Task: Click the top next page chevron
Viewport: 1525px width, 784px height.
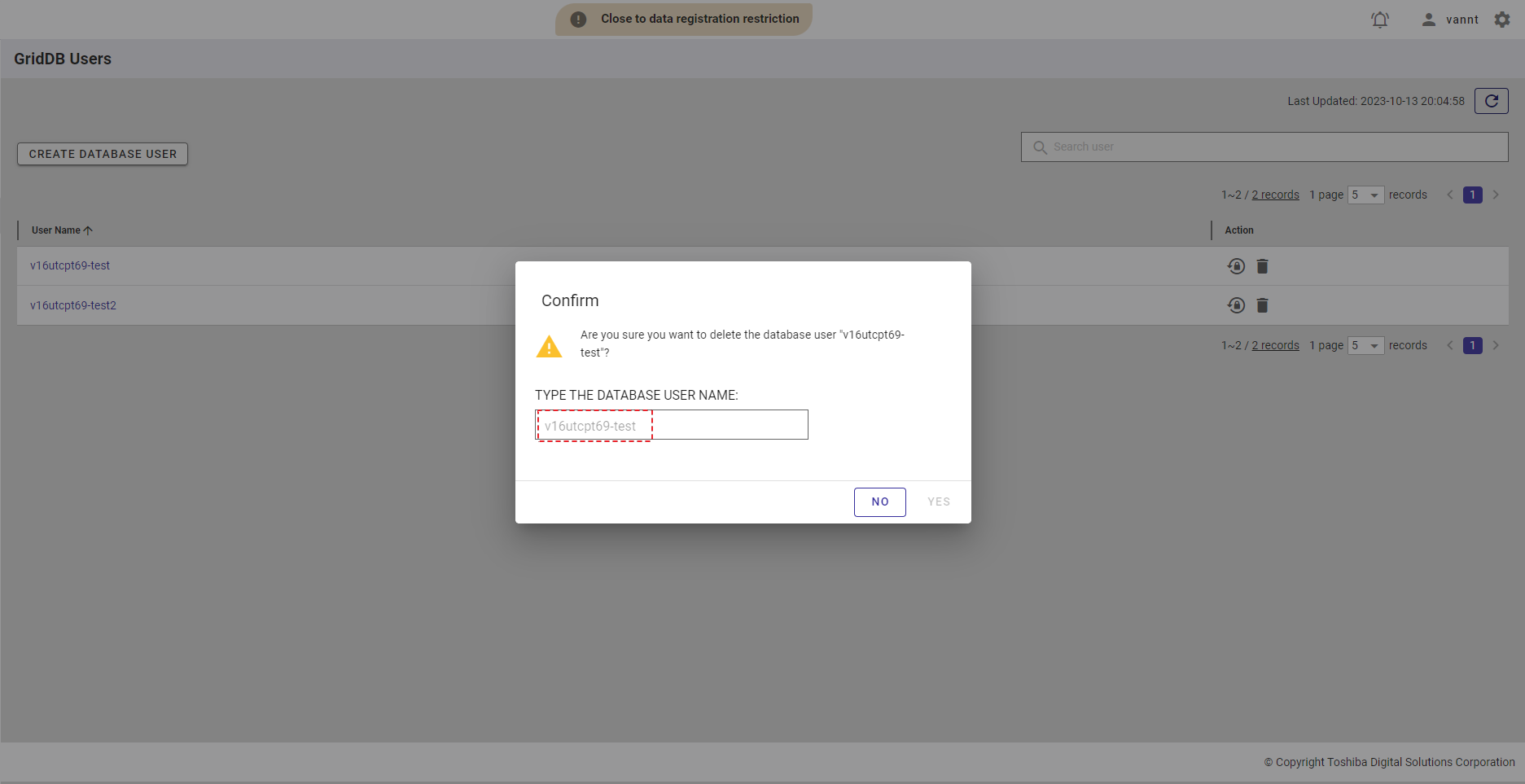Action: tap(1496, 195)
